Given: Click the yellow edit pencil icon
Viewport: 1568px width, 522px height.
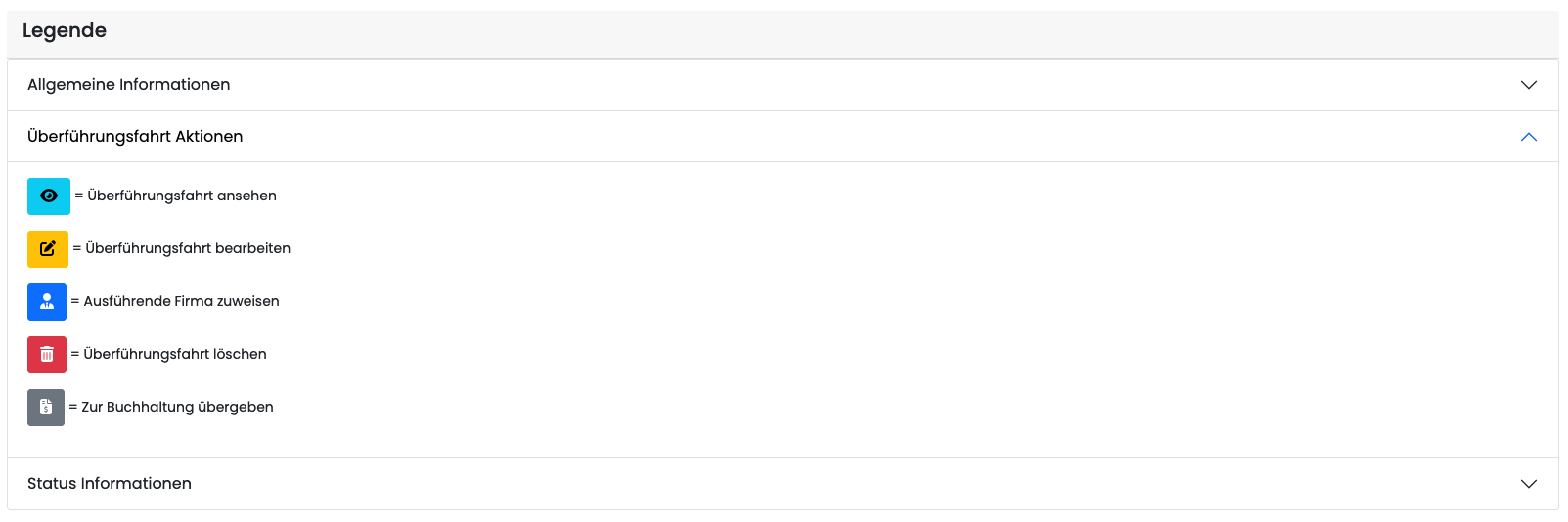Looking at the screenshot, I should (x=48, y=249).
